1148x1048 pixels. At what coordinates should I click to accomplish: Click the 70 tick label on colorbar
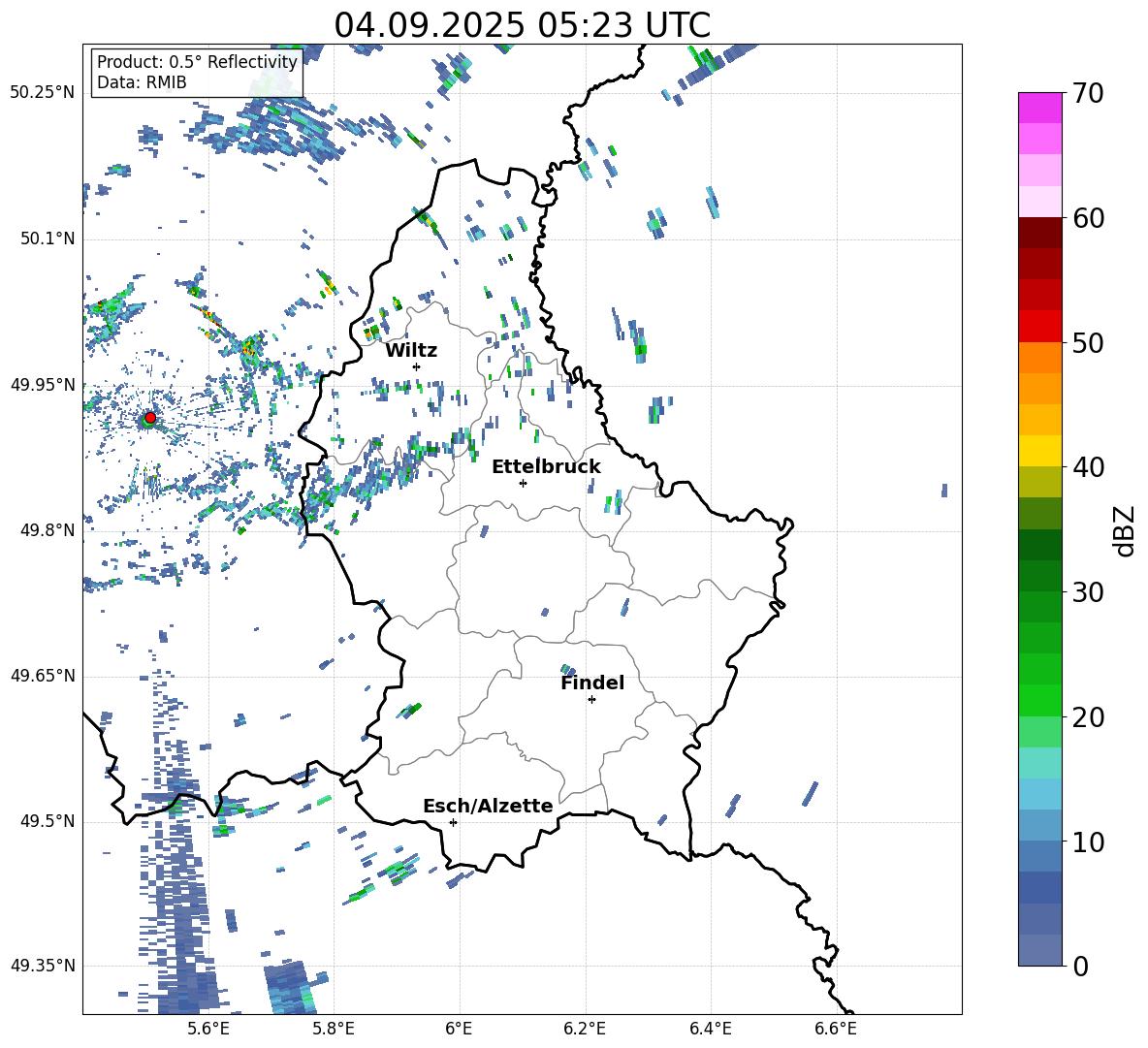[x=1087, y=93]
